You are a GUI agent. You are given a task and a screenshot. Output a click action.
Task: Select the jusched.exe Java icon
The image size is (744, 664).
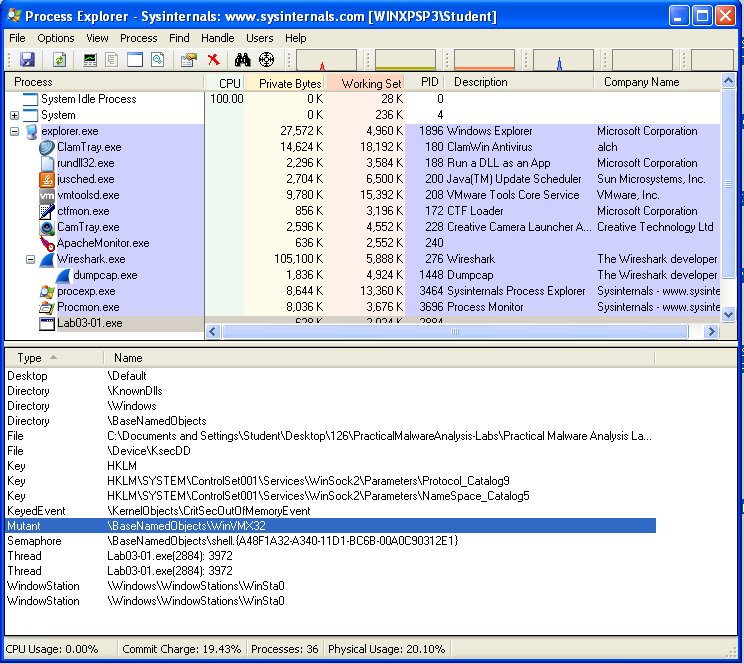point(46,179)
